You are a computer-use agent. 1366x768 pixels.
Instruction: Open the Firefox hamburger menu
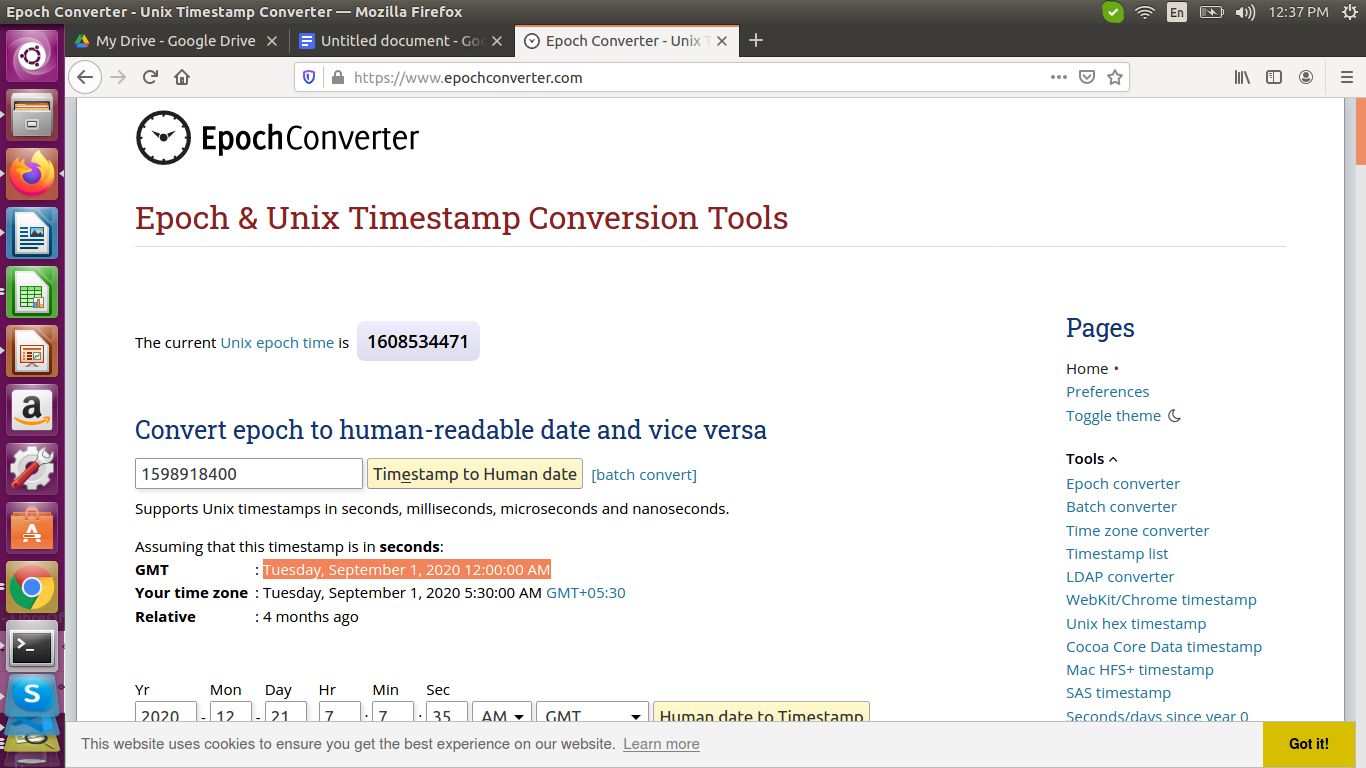point(1346,77)
